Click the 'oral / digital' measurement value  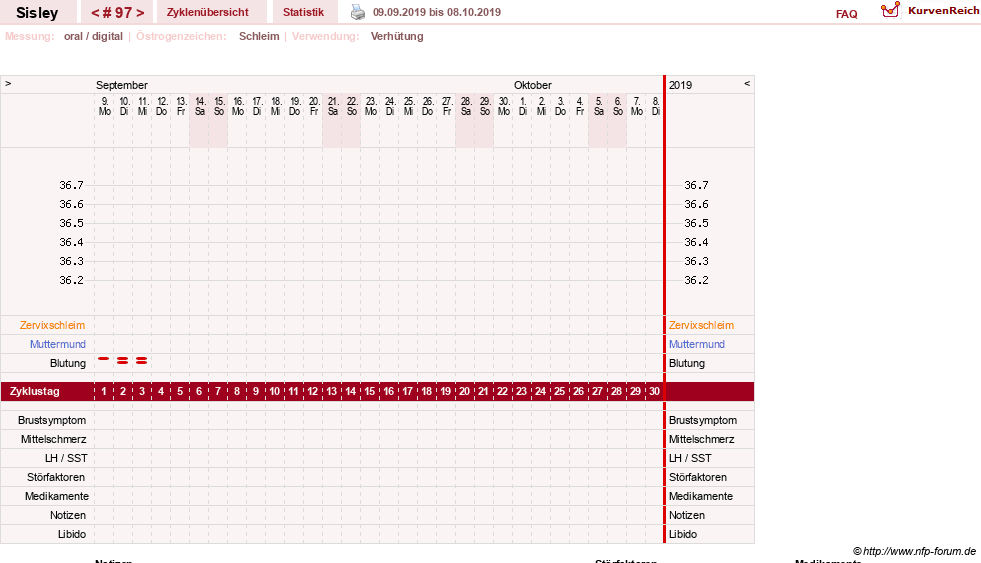tap(93, 36)
